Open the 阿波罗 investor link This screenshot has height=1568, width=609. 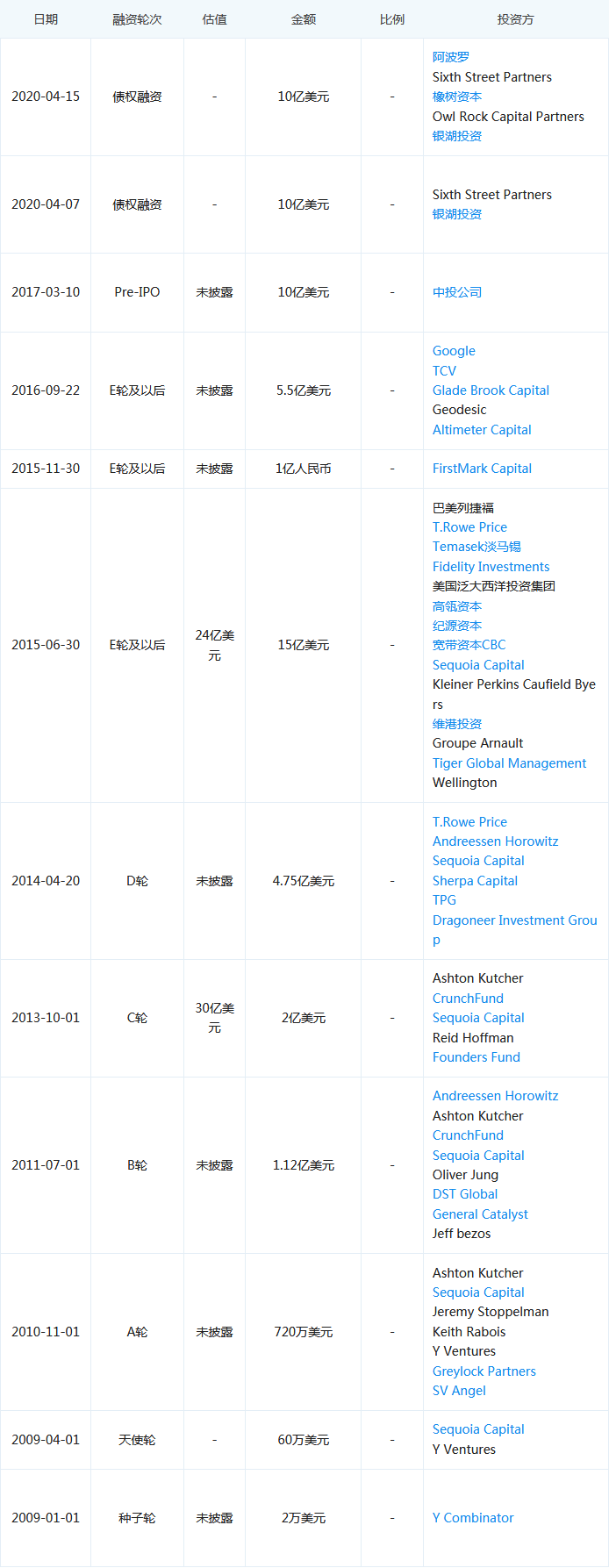(x=450, y=57)
